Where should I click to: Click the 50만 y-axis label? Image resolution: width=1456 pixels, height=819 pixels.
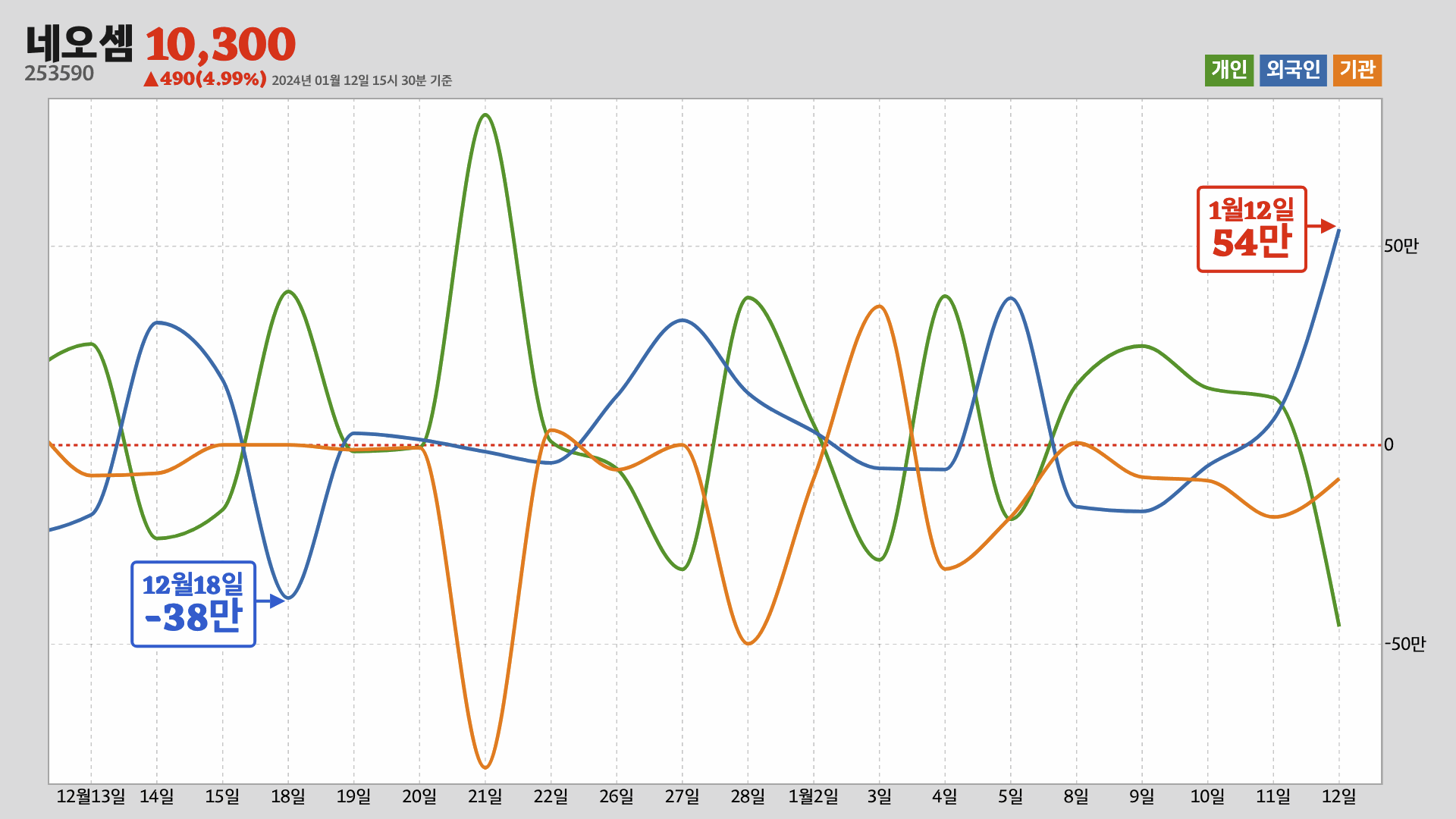pyautogui.click(x=1401, y=246)
